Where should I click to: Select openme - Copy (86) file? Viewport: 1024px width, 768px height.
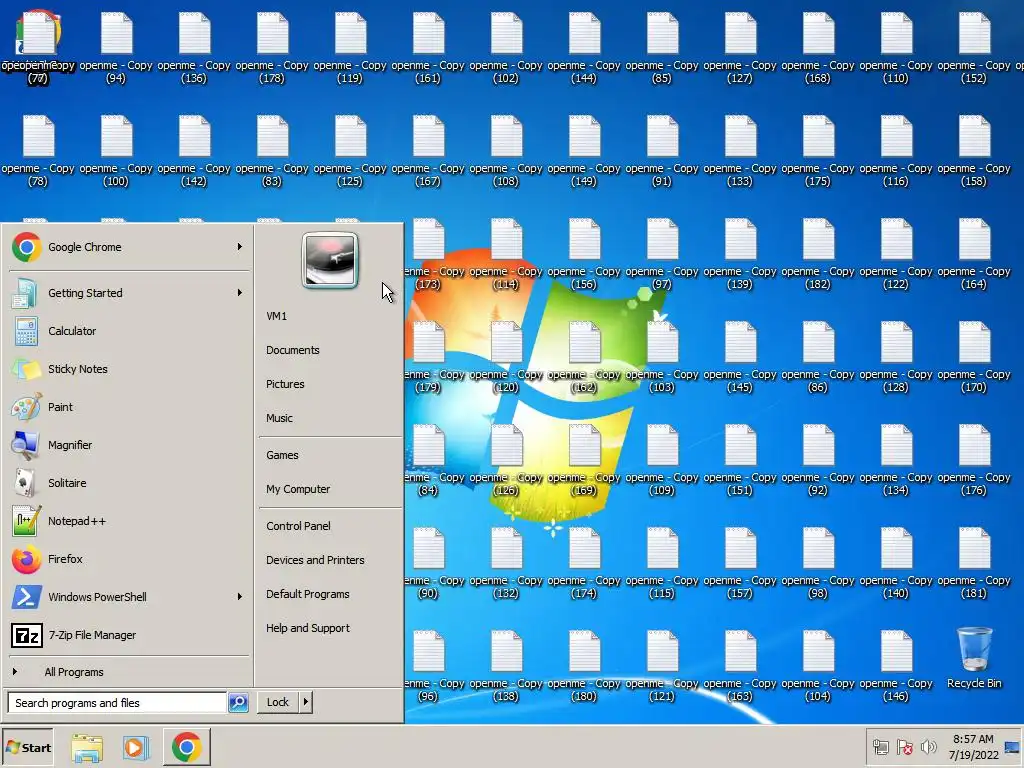click(x=818, y=358)
